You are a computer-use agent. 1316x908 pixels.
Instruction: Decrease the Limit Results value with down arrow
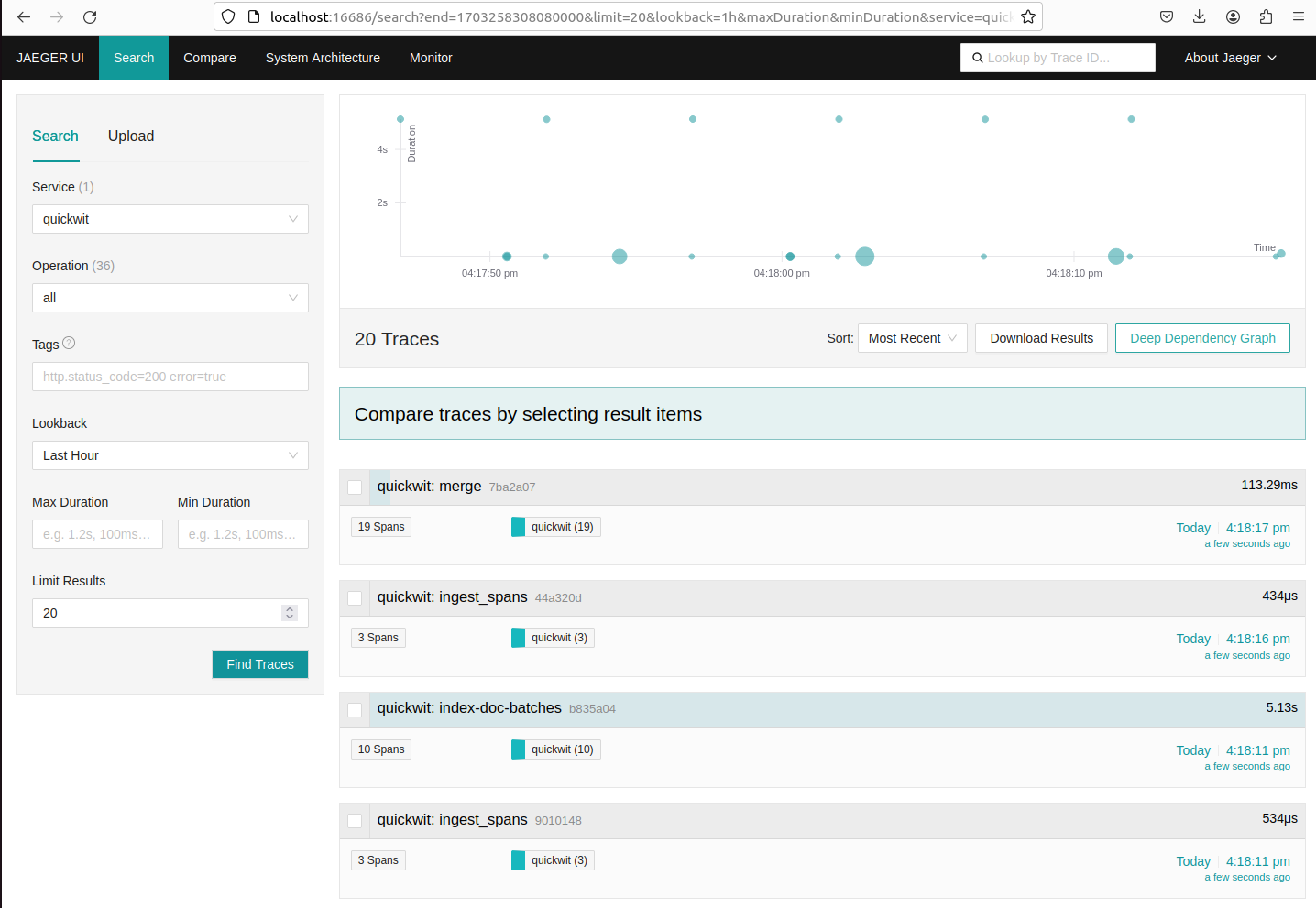coord(290,618)
